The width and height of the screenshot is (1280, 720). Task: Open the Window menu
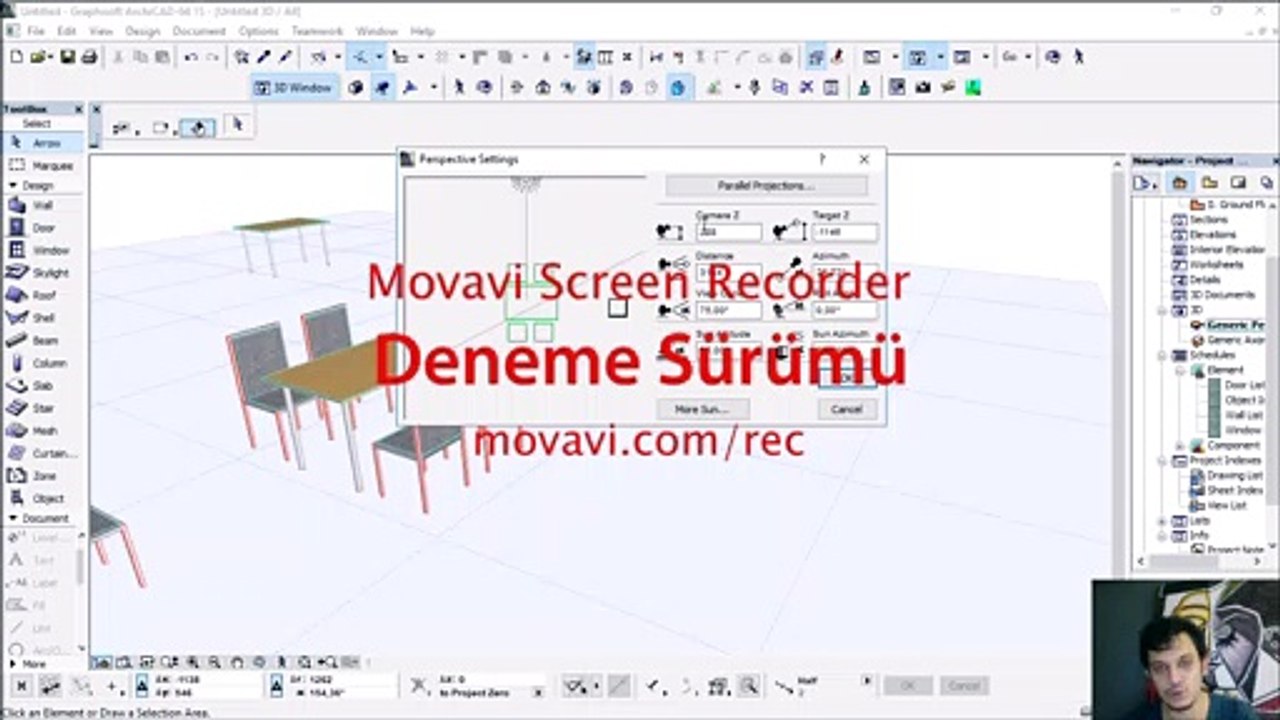pos(377,31)
